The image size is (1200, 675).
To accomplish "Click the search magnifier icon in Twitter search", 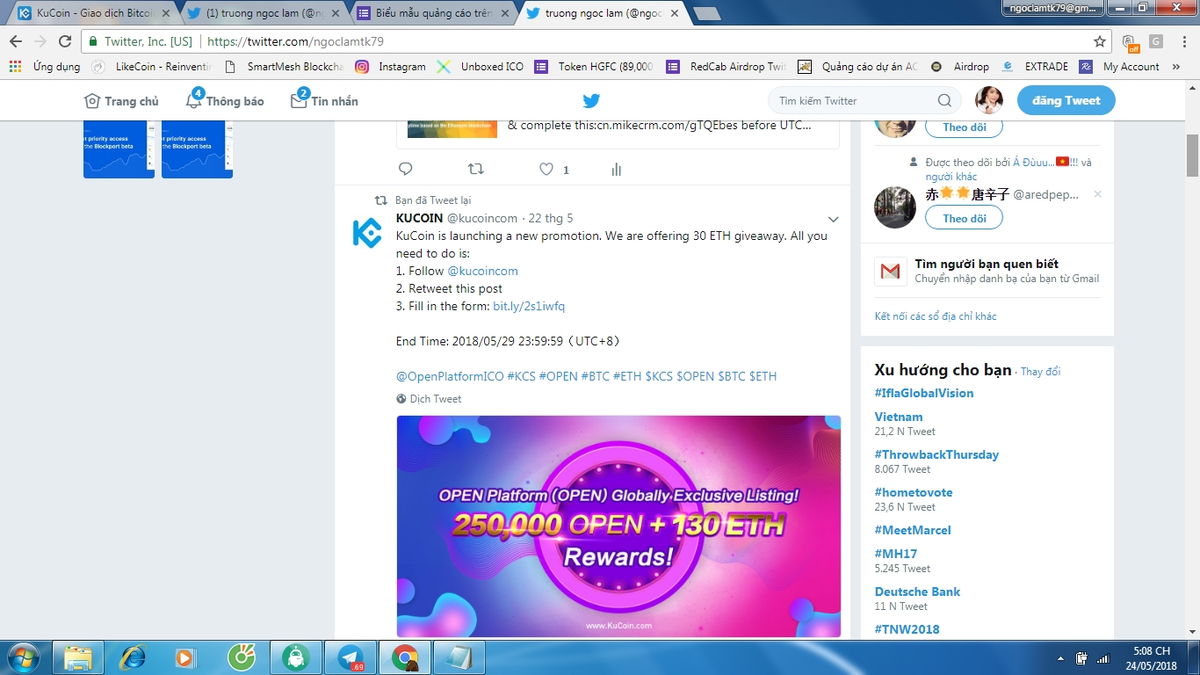I will coord(944,101).
